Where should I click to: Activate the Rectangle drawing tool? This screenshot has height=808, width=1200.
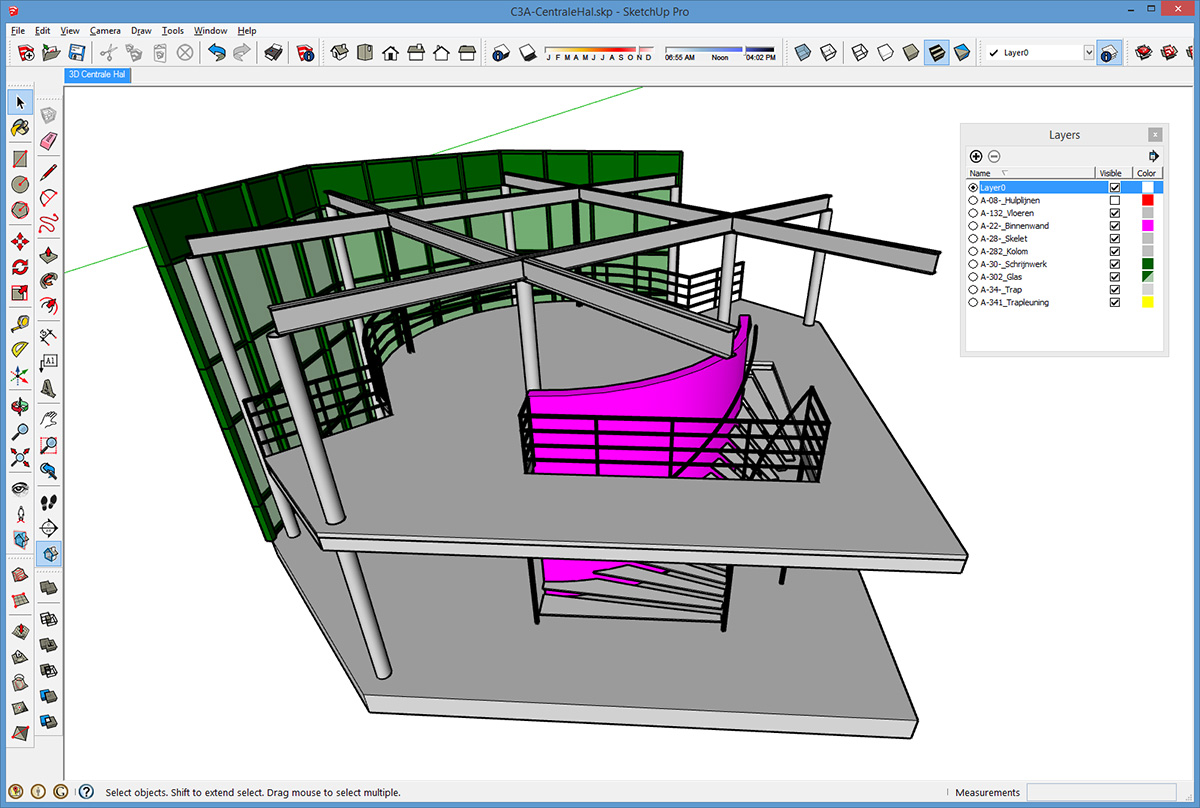[20, 158]
